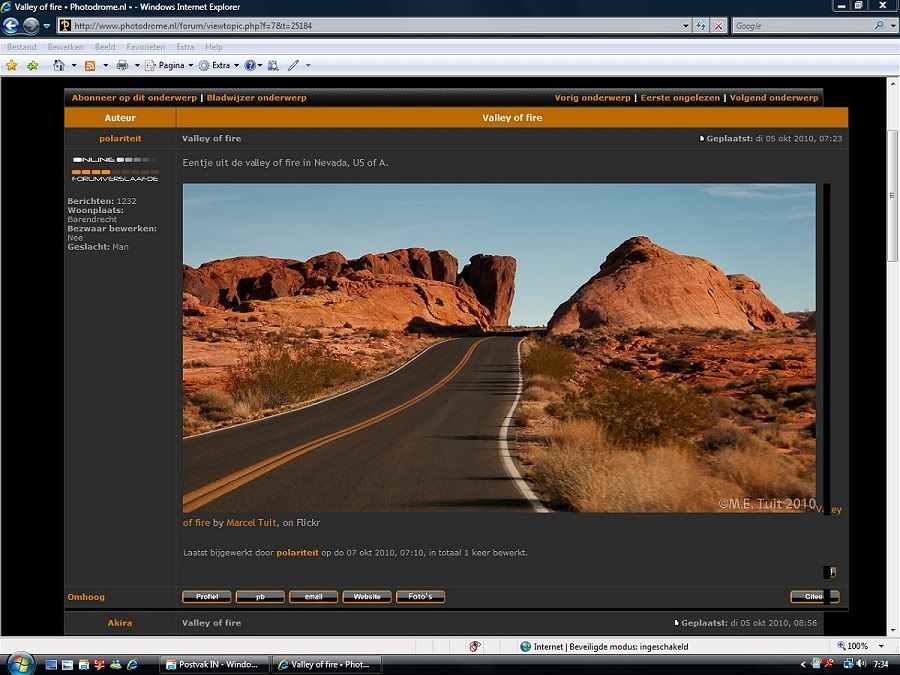Go to Volgend onderwerp
Screen dimensions: 900x675
click(774, 98)
